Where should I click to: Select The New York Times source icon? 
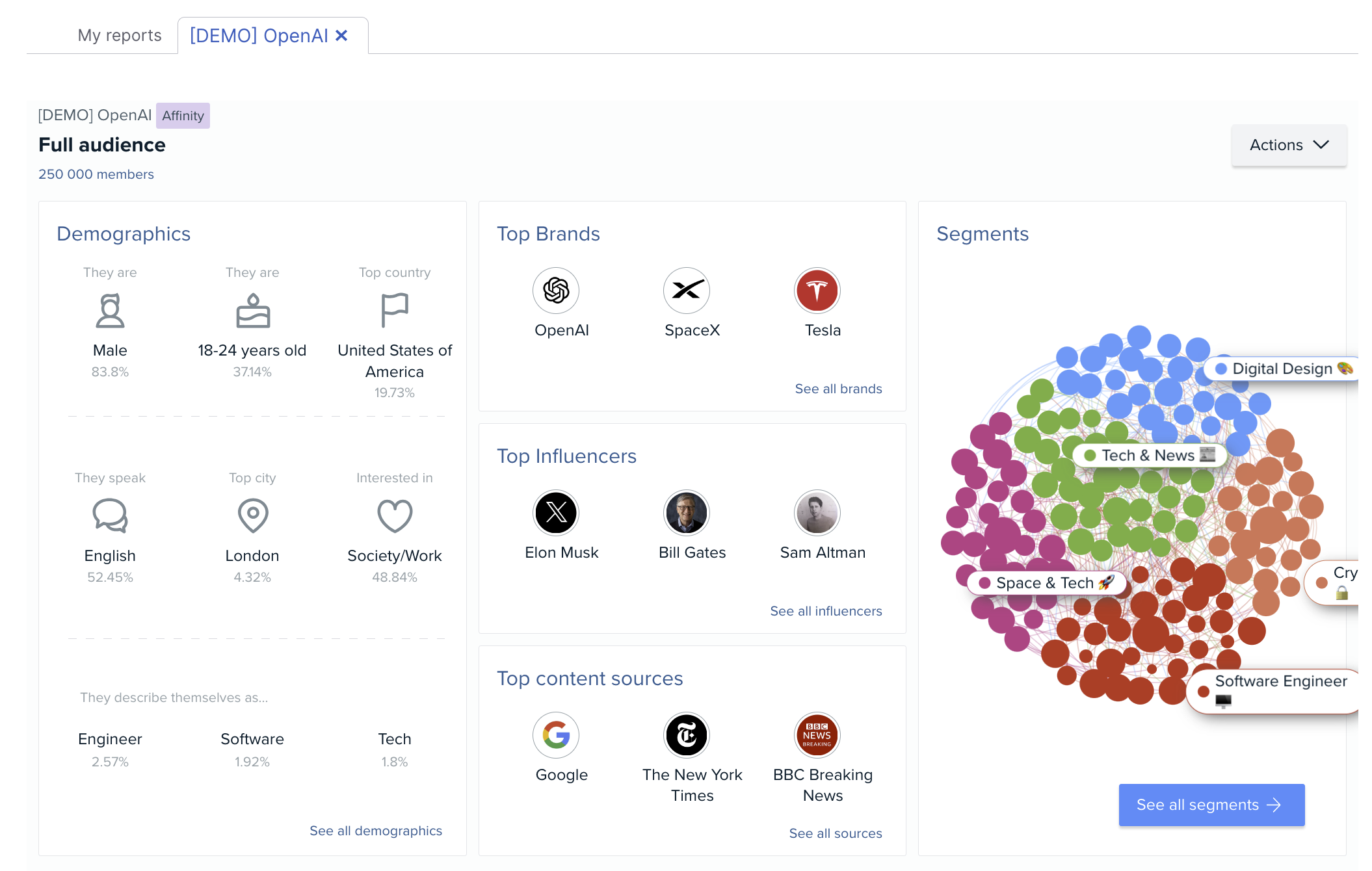point(687,735)
